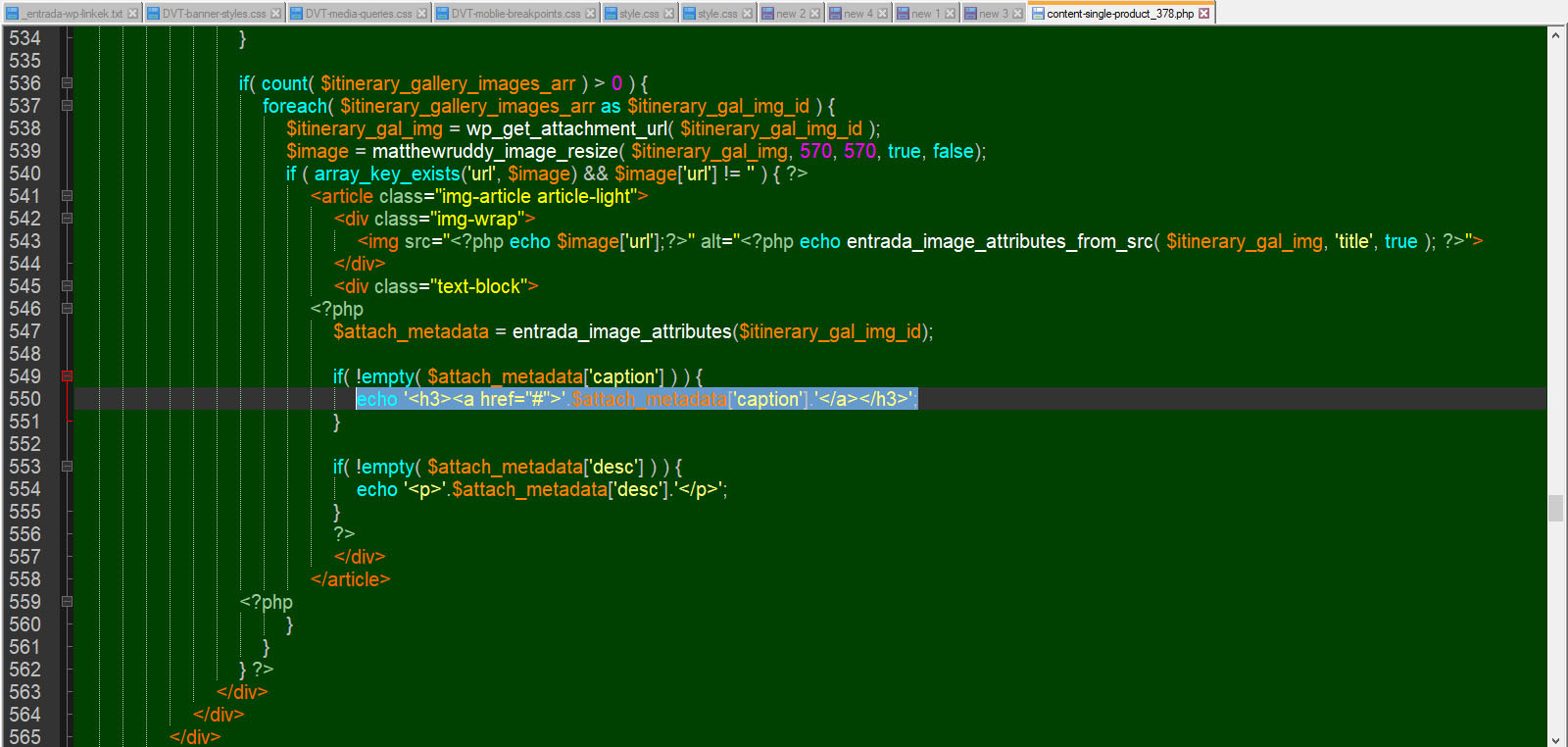Collapse the foreach block fold at line 537

point(67,106)
